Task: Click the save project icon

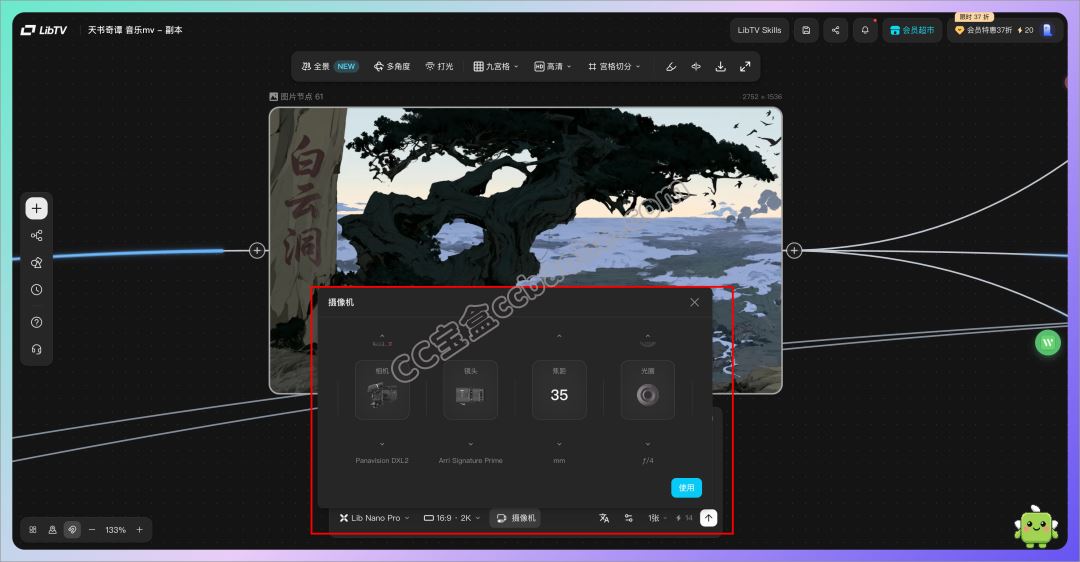Action: [806, 30]
